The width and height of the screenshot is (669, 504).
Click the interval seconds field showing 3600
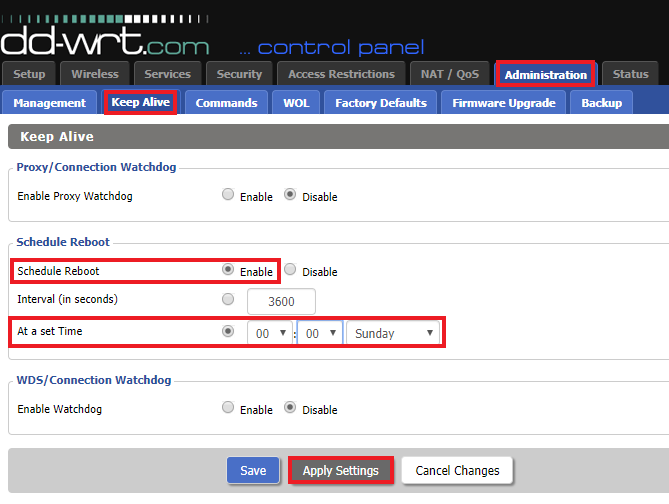click(281, 301)
